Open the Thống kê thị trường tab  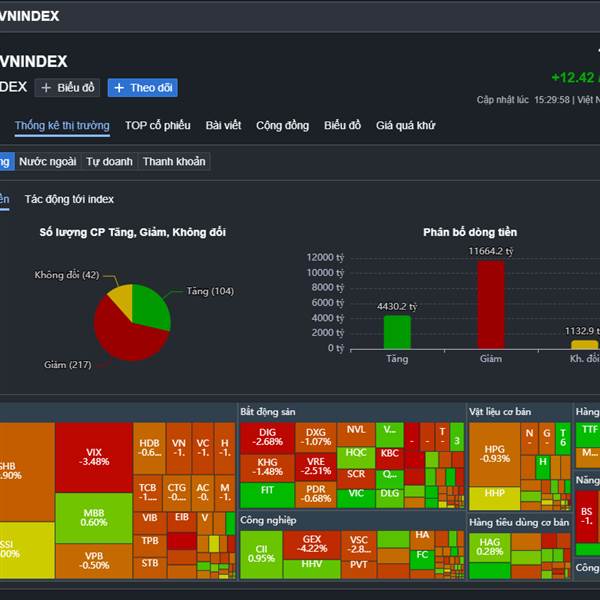pos(62,126)
